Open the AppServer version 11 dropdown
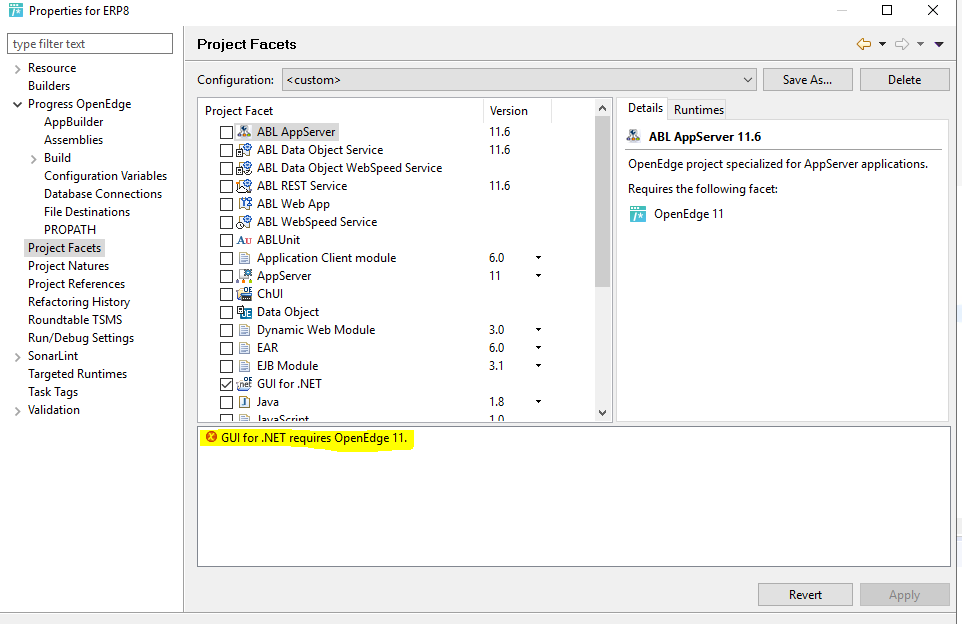The width and height of the screenshot is (962, 624). coord(538,275)
